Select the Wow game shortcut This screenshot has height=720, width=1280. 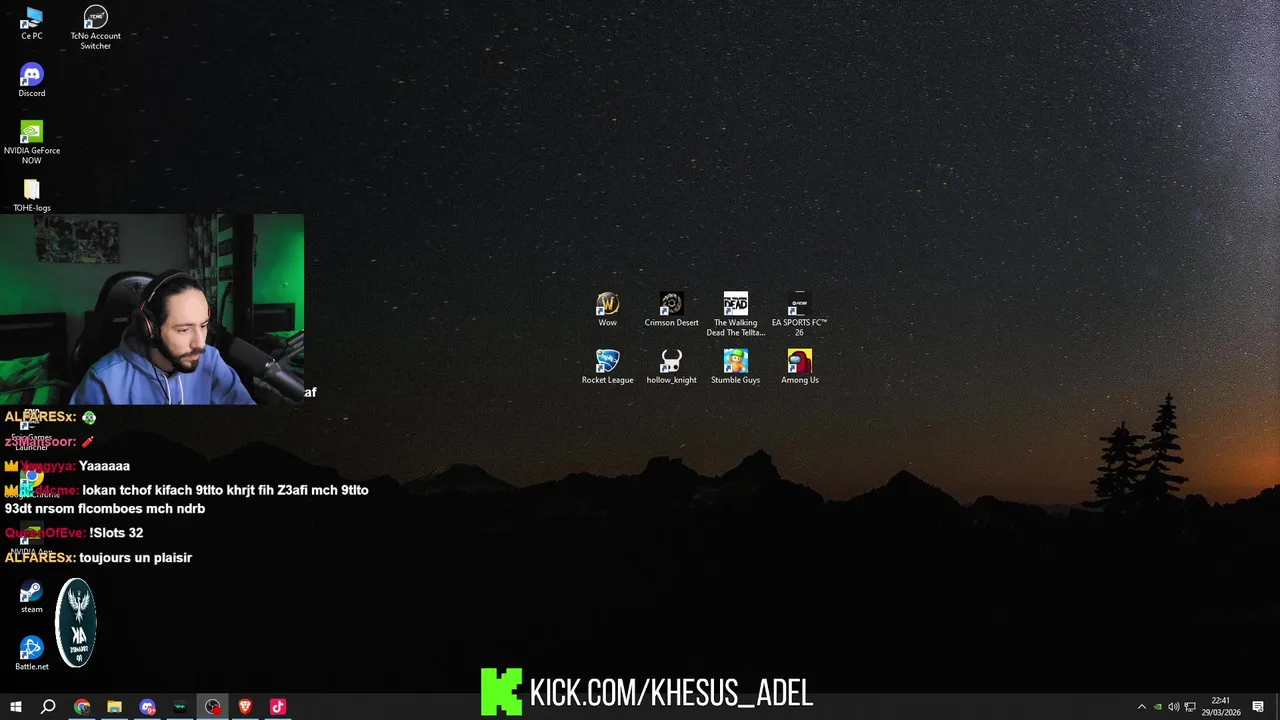tap(607, 309)
